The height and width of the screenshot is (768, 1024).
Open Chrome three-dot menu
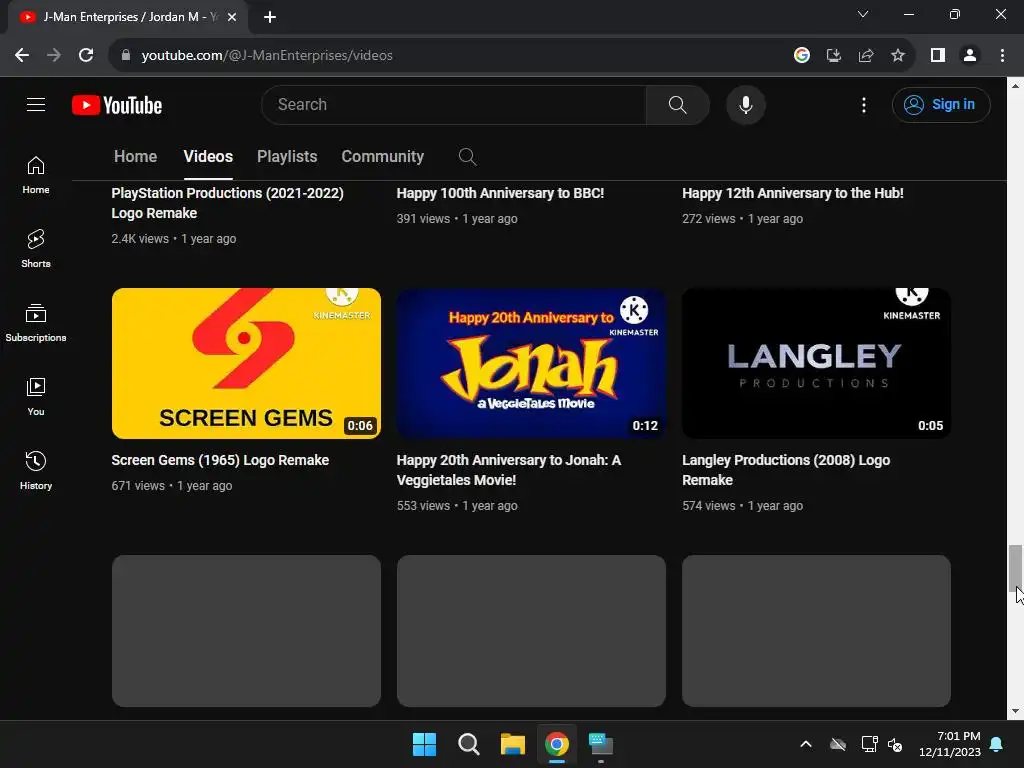[x=1002, y=56]
